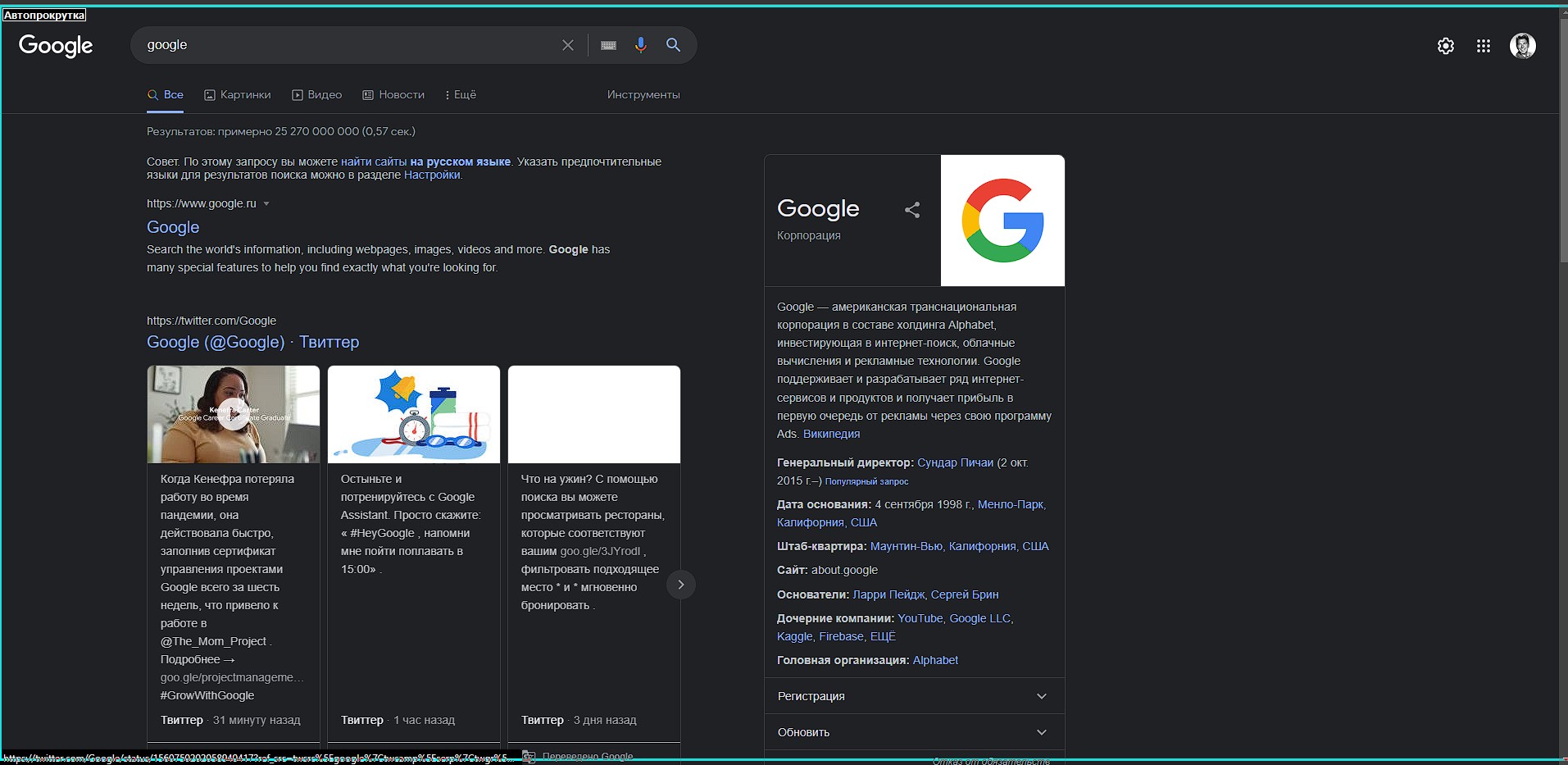Switch to the Картинки tab

click(237, 95)
